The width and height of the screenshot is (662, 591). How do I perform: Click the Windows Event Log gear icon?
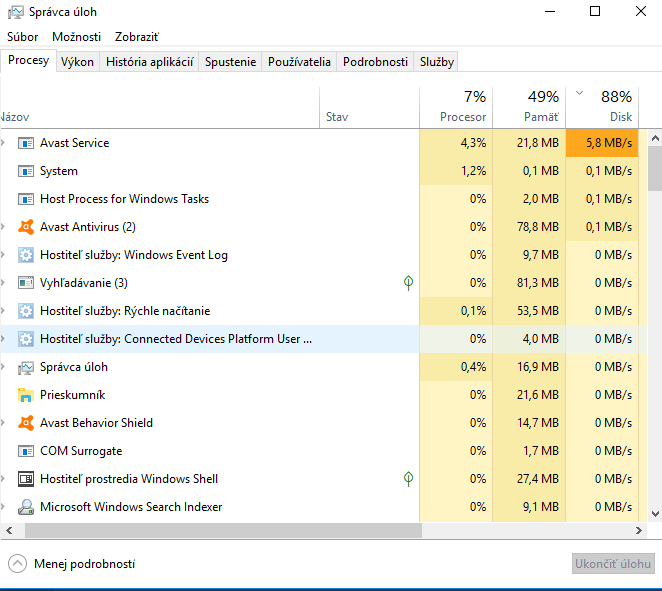pyautogui.click(x=26, y=255)
